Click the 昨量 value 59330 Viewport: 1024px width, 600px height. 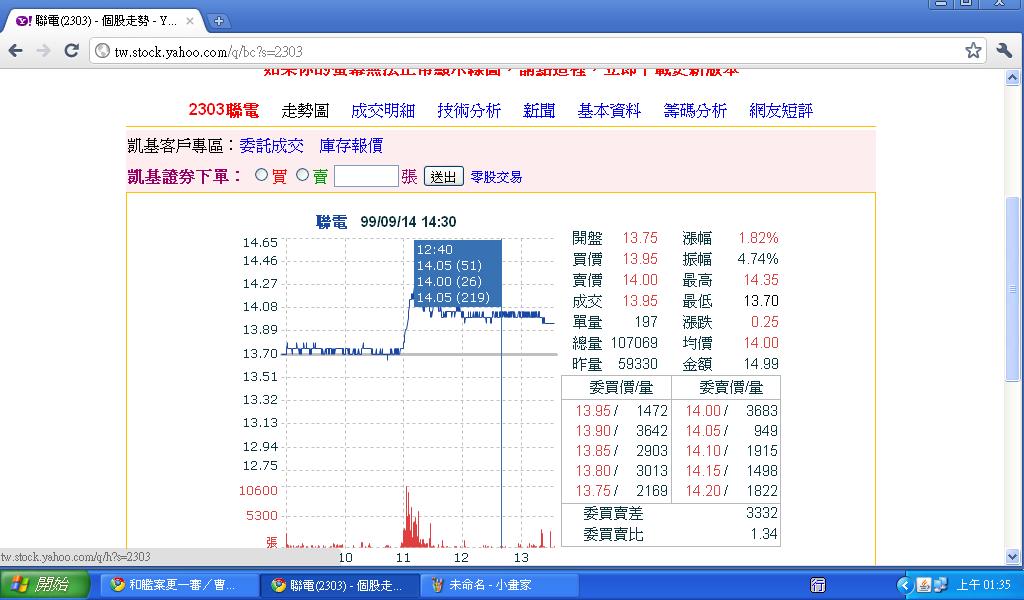(x=638, y=364)
